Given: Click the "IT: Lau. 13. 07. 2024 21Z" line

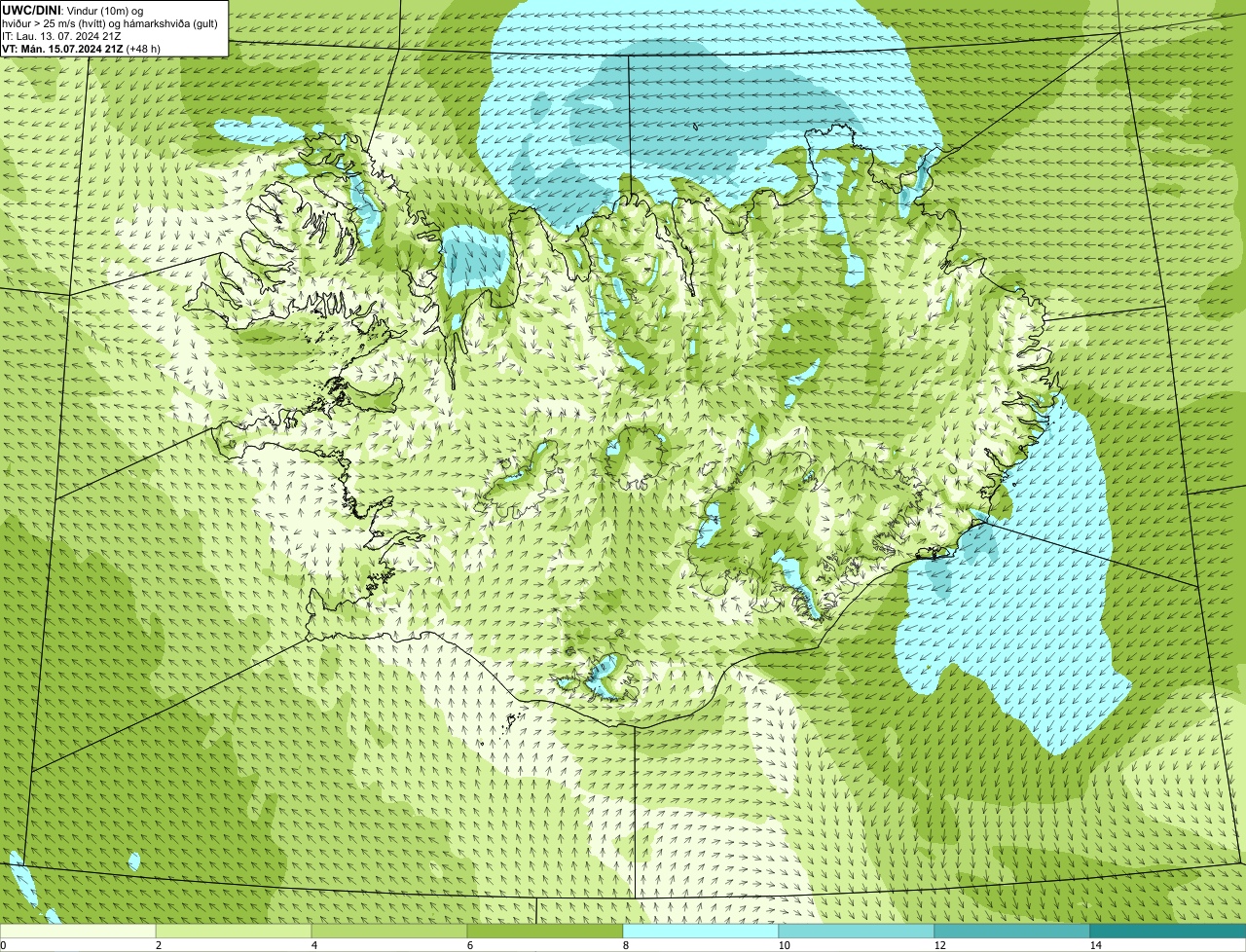Looking at the screenshot, I should [61, 36].
